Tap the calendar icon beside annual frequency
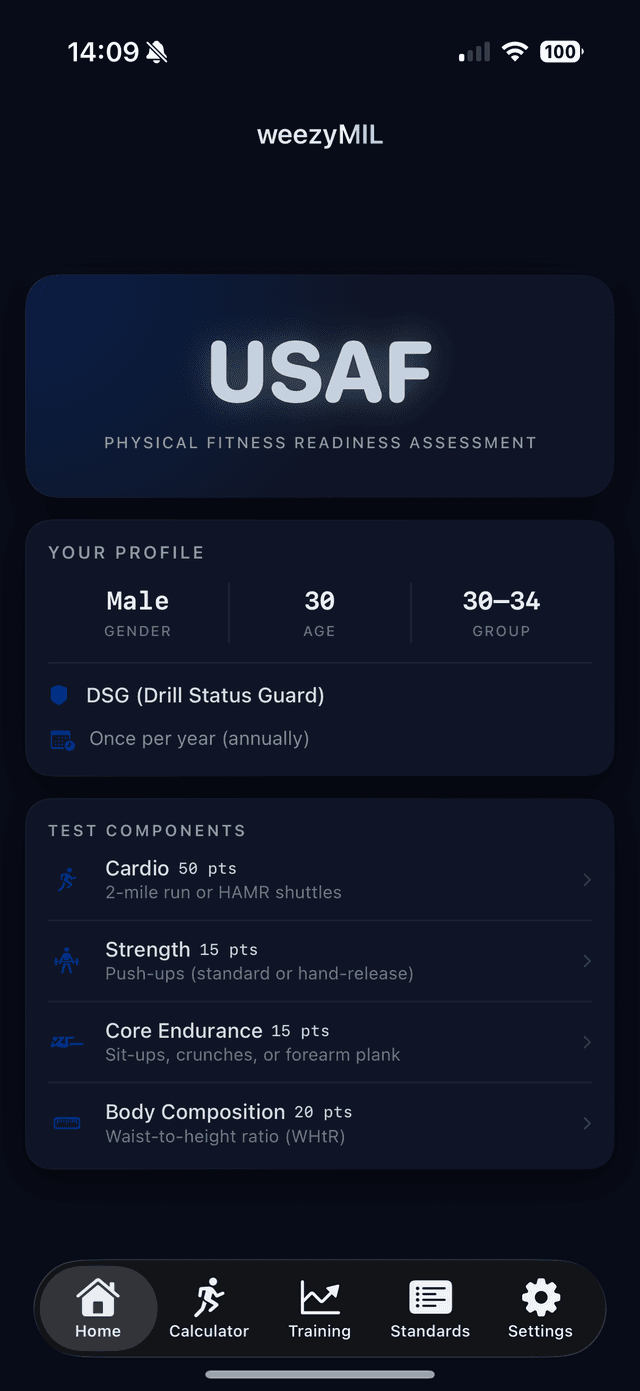Viewport: 640px width, 1391px height. [x=62, y=740]
